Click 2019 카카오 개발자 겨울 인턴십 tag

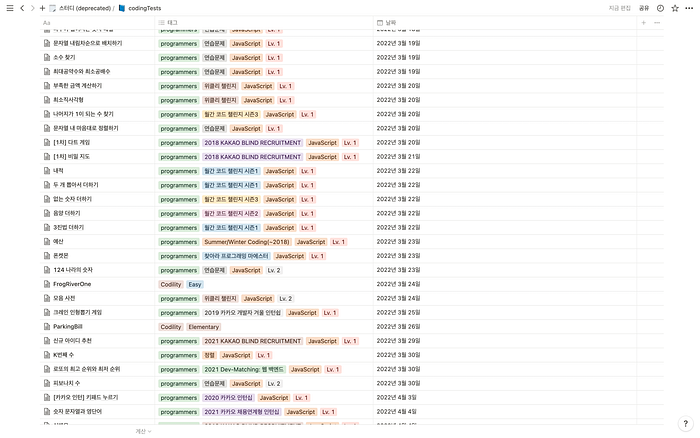click(242, 313)
